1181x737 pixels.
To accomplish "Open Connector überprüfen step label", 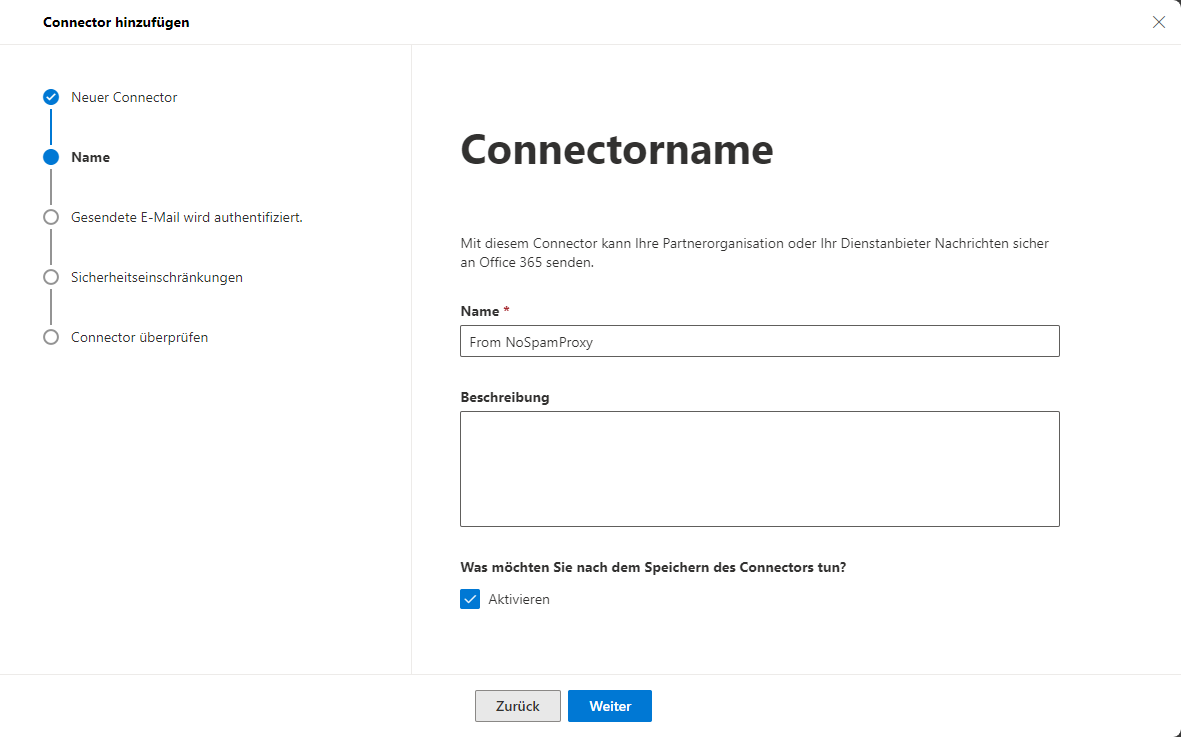I will click(x=139, y=337).
